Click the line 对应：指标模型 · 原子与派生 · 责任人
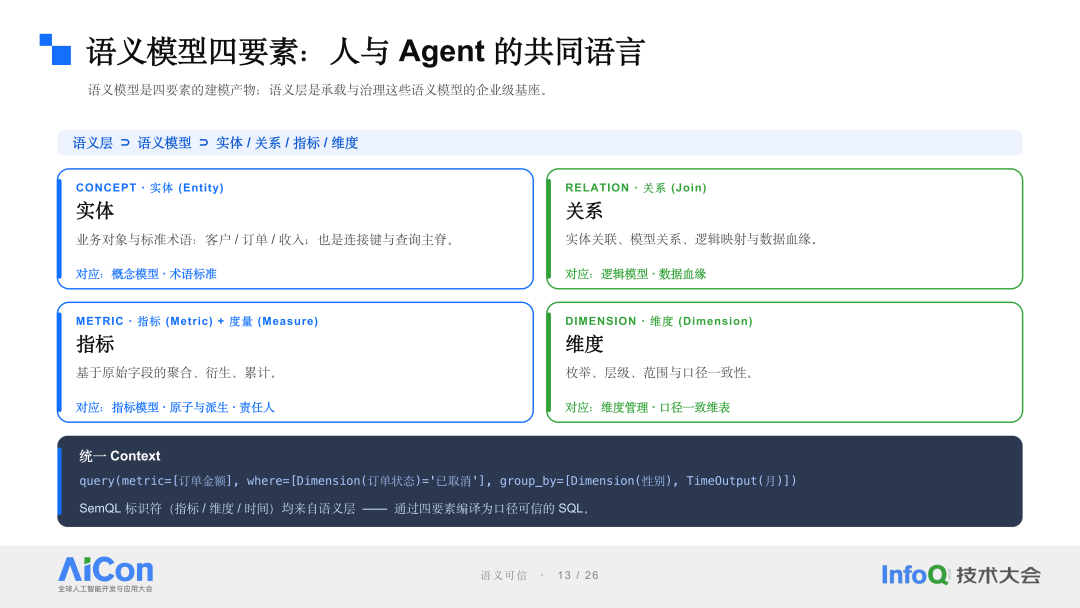This screenshot has width=1080, height=608. coord(176,408)
